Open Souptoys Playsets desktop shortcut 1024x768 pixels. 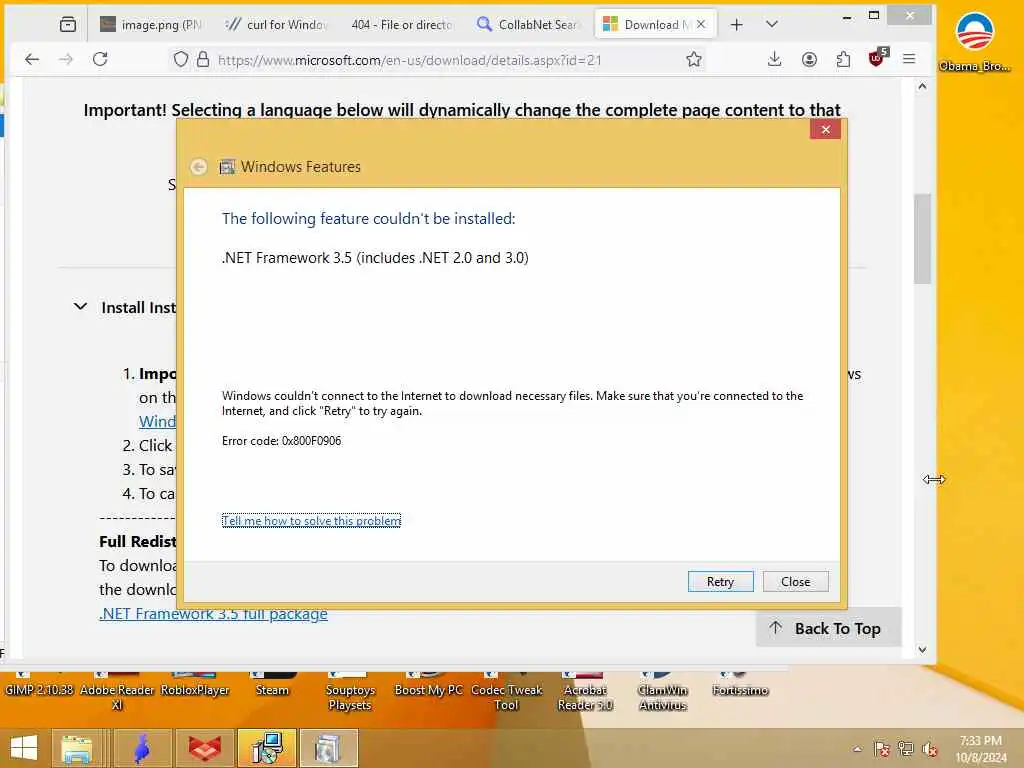(x=350, y=692)
